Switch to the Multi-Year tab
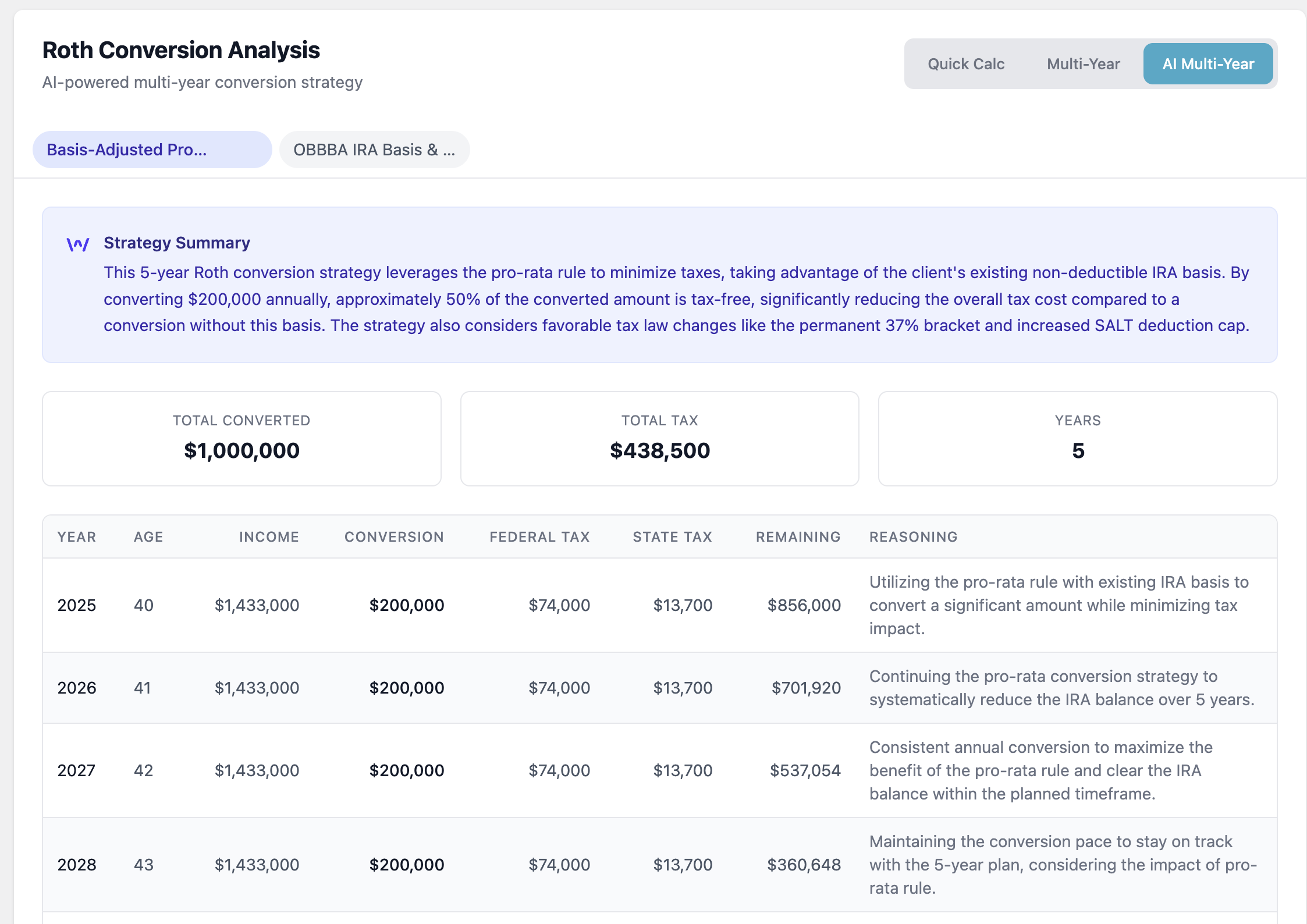Viewport: 1307px width, 924px height. click(x=1084, y=64)
